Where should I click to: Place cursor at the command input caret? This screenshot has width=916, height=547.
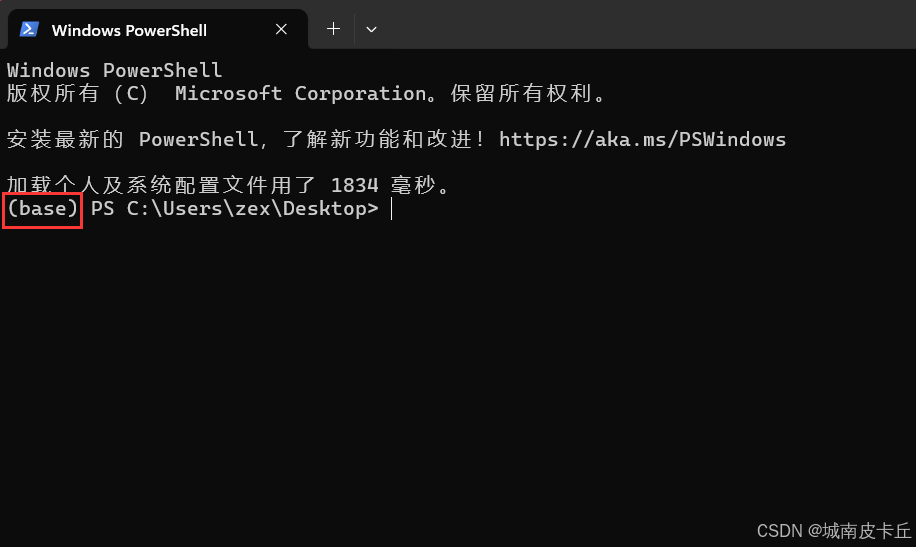pos(391,209)
